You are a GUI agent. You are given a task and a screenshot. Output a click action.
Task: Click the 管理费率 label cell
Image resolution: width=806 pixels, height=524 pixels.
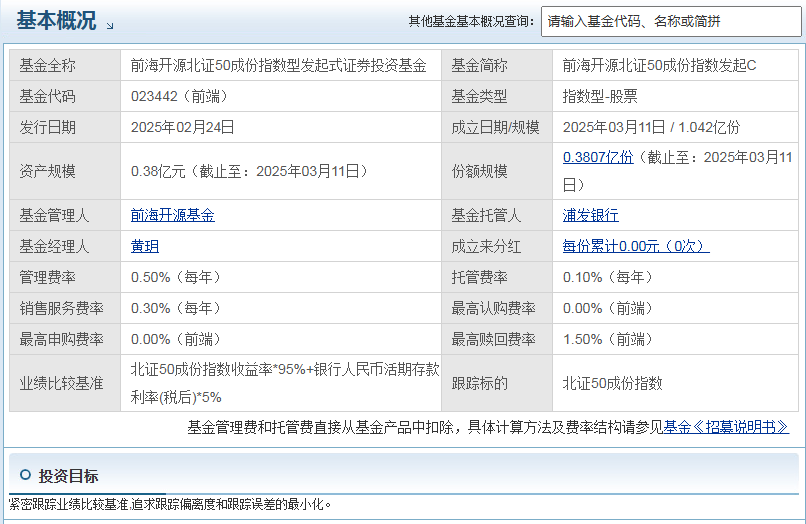65,278
